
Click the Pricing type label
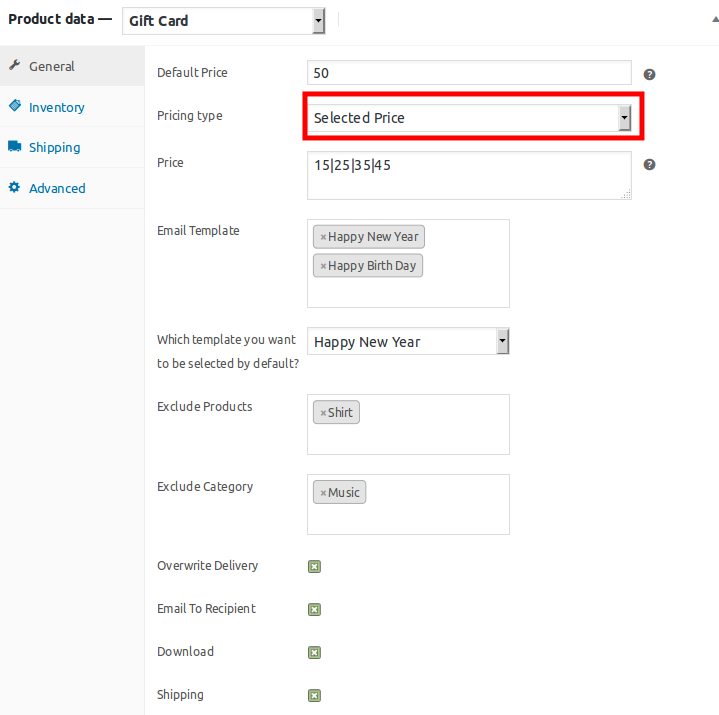coord(190,116)
